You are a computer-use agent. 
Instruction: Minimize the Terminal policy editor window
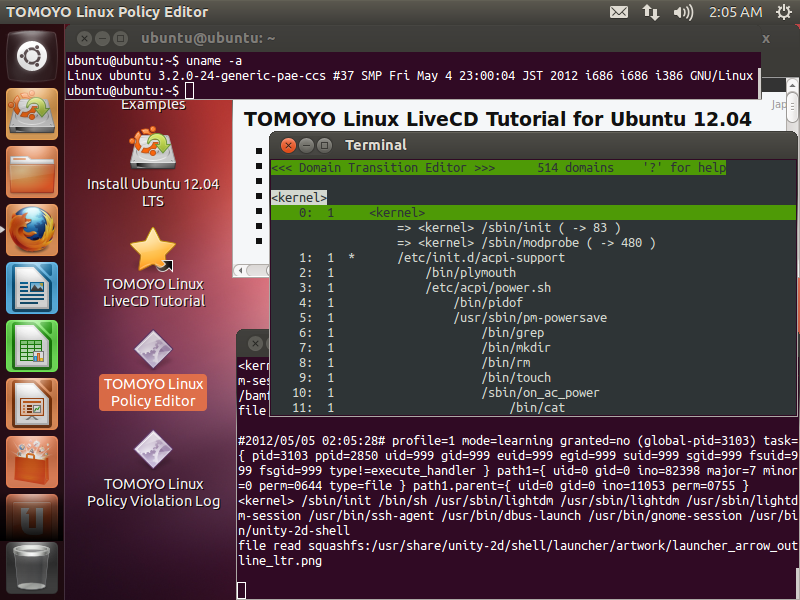[x=306, y=145]
